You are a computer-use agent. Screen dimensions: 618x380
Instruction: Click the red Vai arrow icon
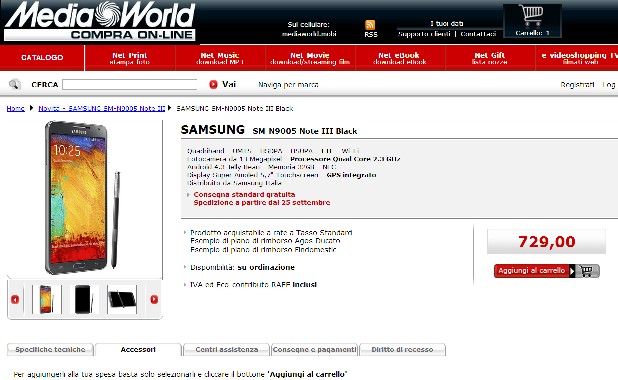tap(213, 84)
